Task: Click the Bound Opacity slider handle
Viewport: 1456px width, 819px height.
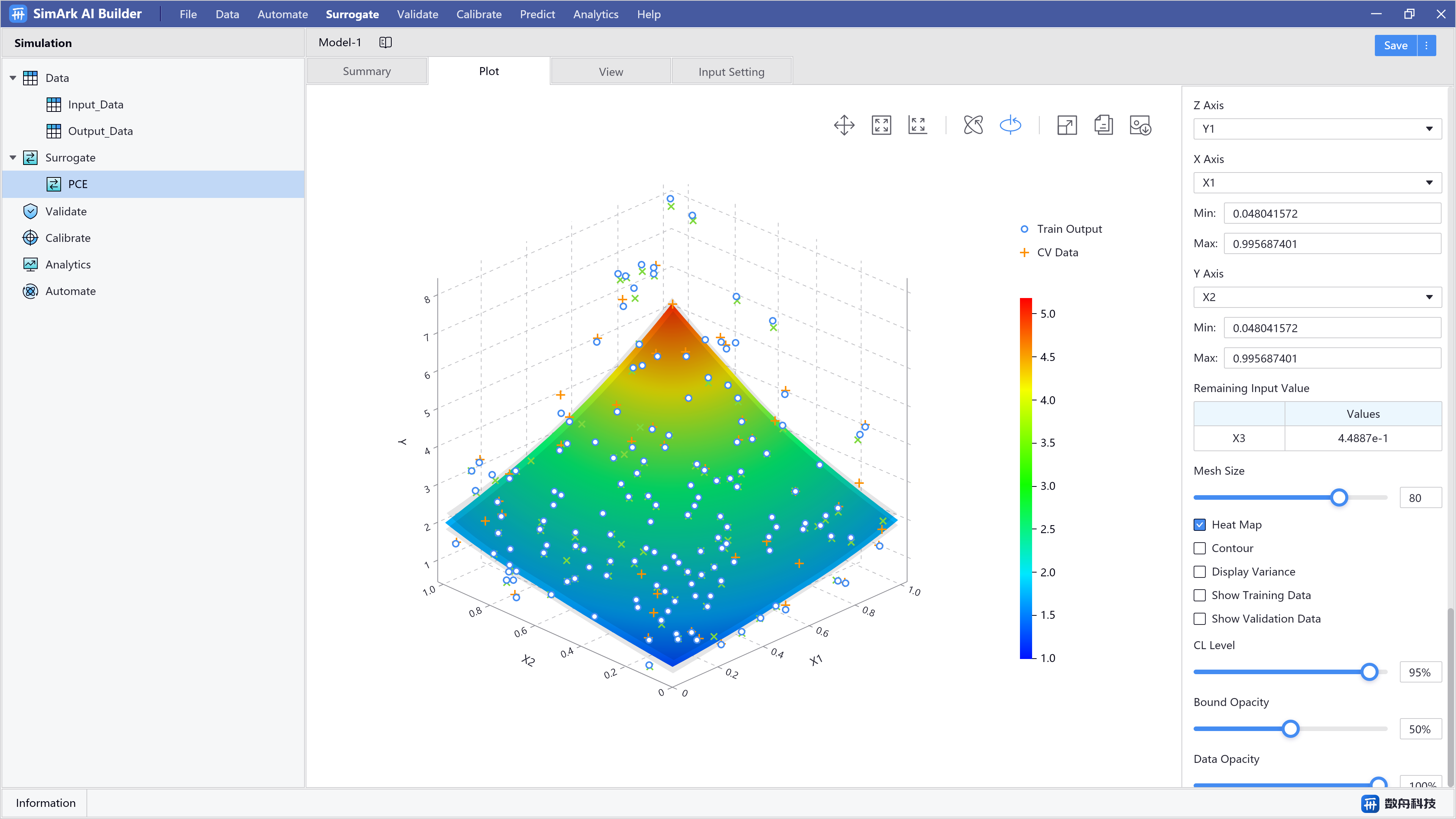Action: point(1290,728)
